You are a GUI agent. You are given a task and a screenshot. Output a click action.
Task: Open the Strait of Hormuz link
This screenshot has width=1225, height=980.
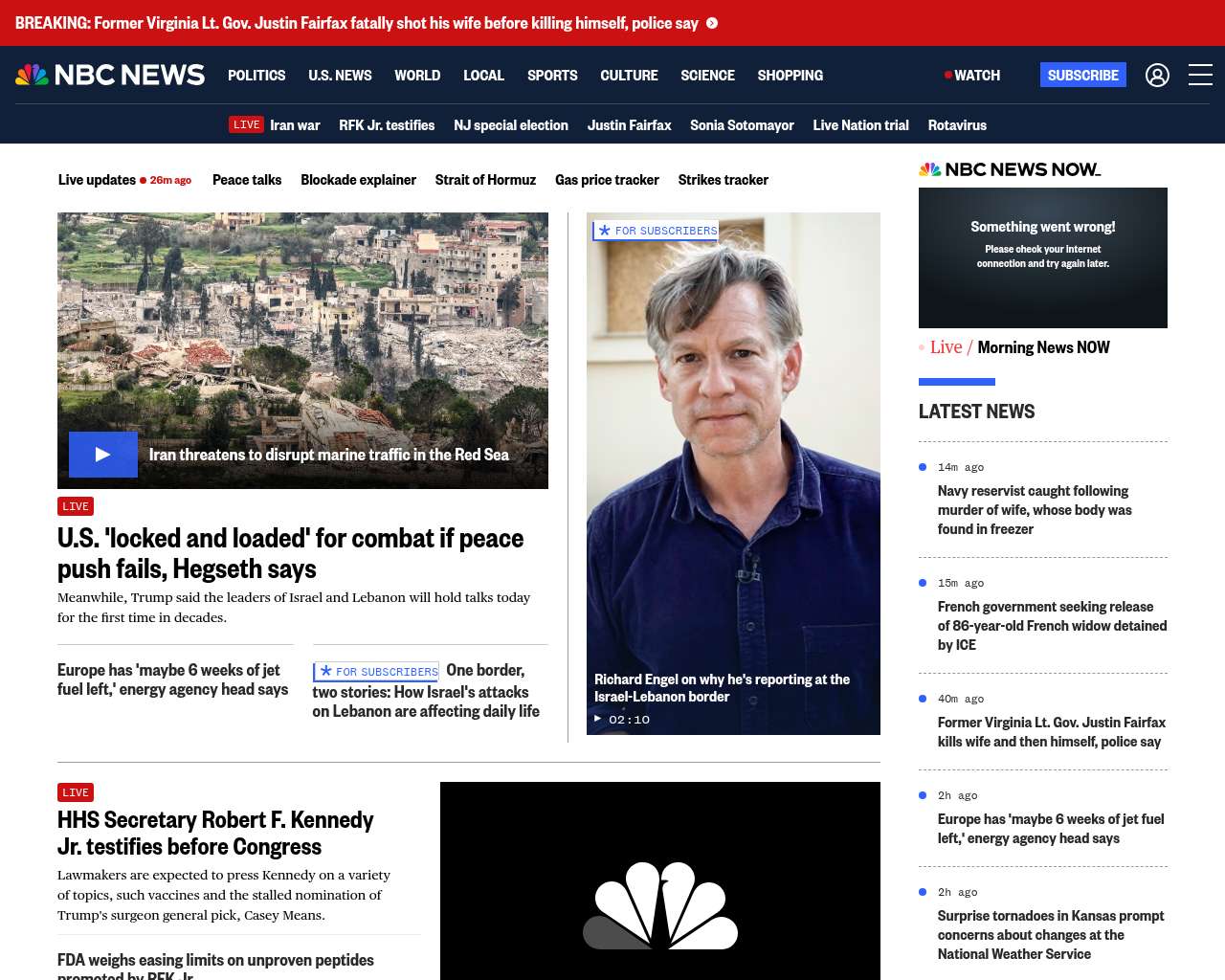pyautogui.click(x=485, y=179)
